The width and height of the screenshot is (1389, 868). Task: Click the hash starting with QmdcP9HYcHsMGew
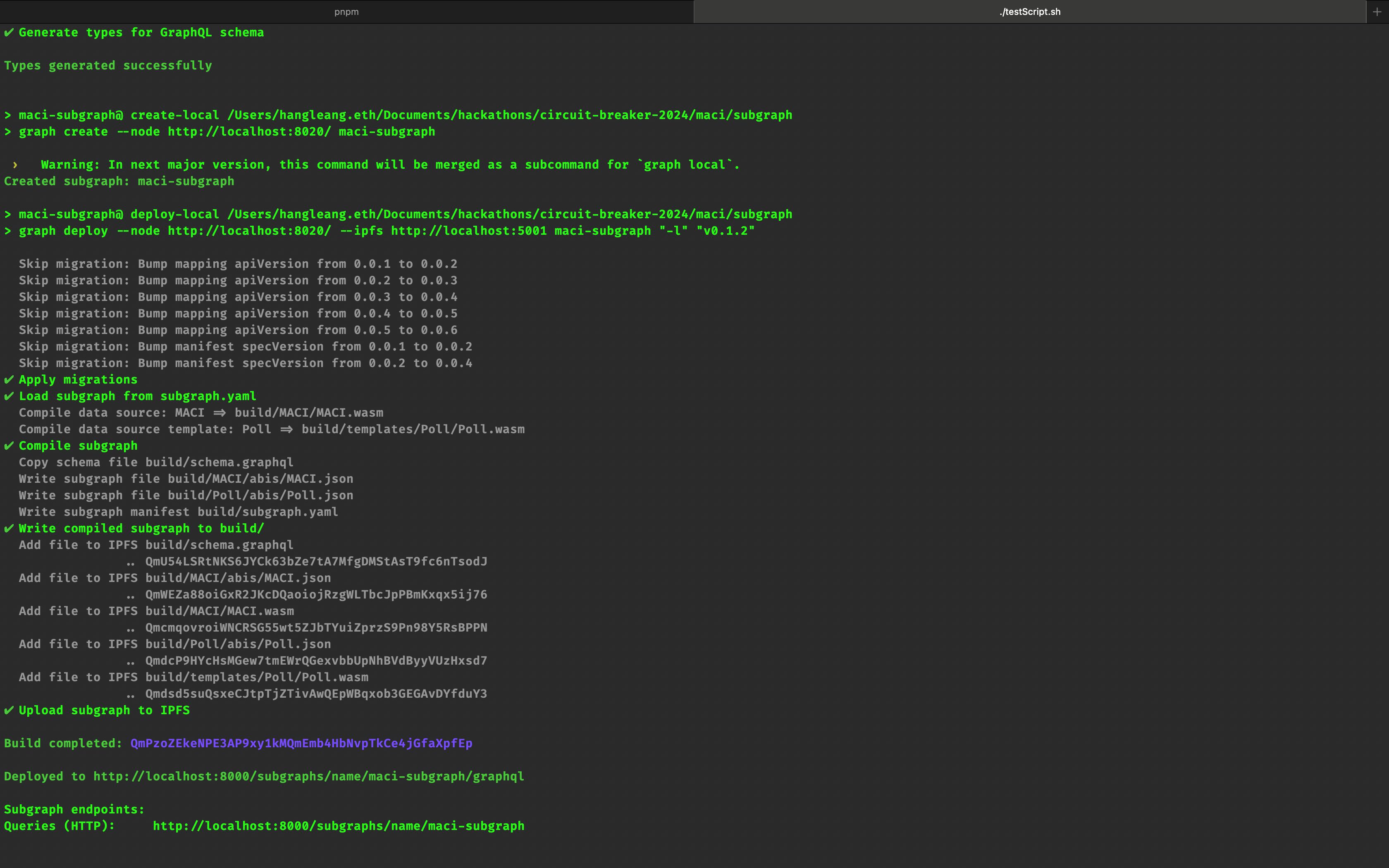316,661
